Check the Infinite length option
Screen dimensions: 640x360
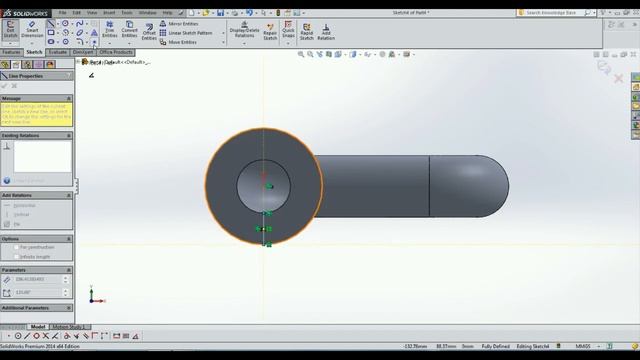[x=16, y=257]
